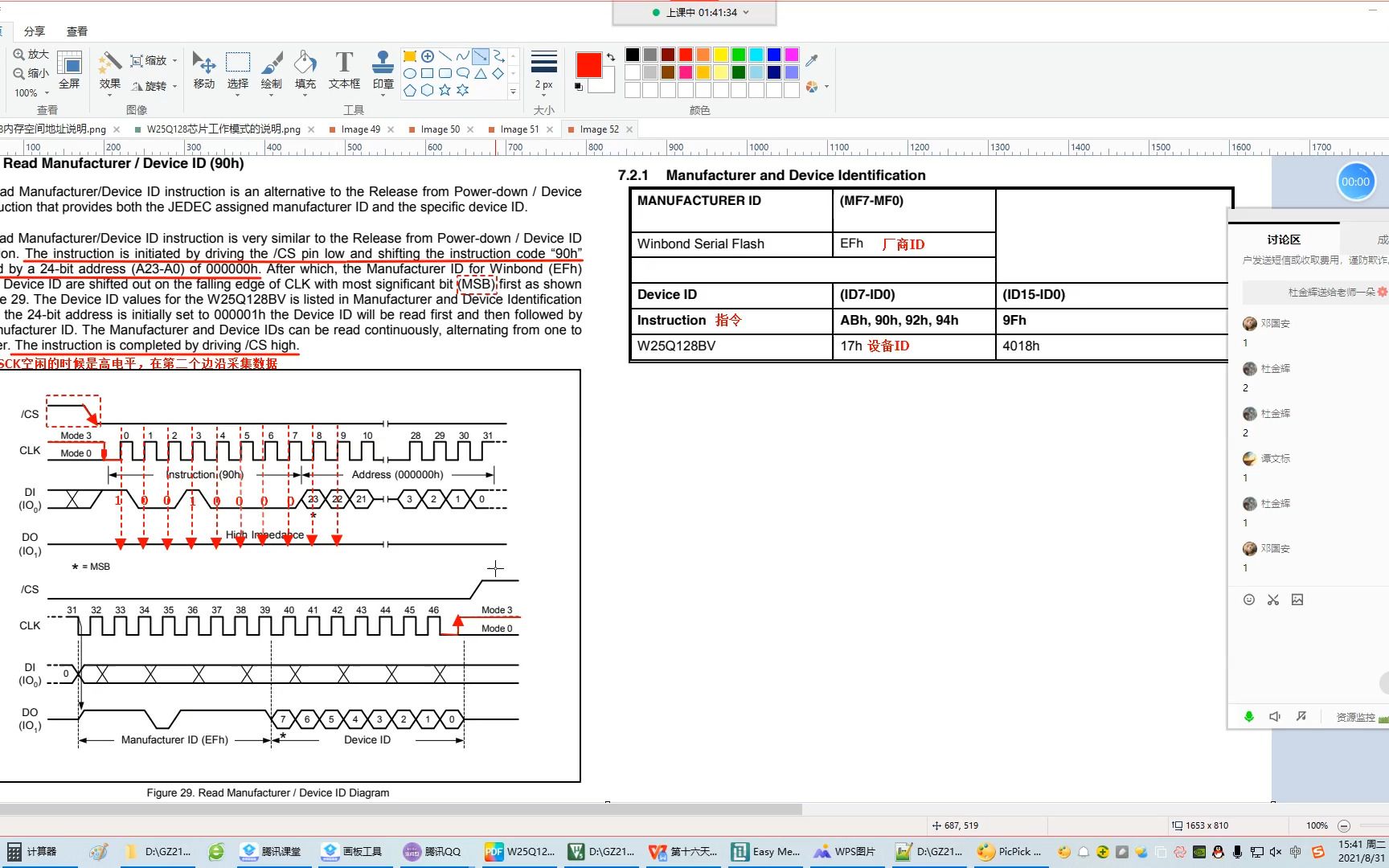Pick the eyedropper color picker tool
1389x868 pixels.
coord(812,59)
